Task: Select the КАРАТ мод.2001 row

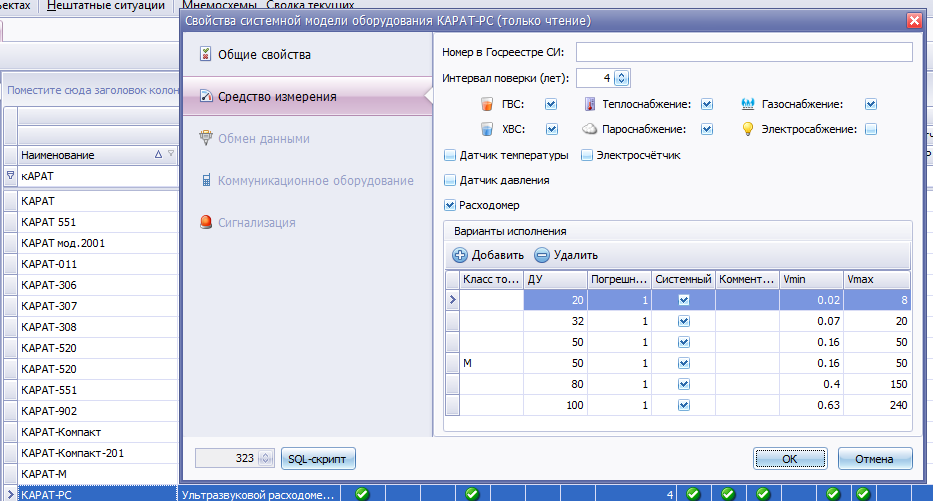Action: pos(98,243)
